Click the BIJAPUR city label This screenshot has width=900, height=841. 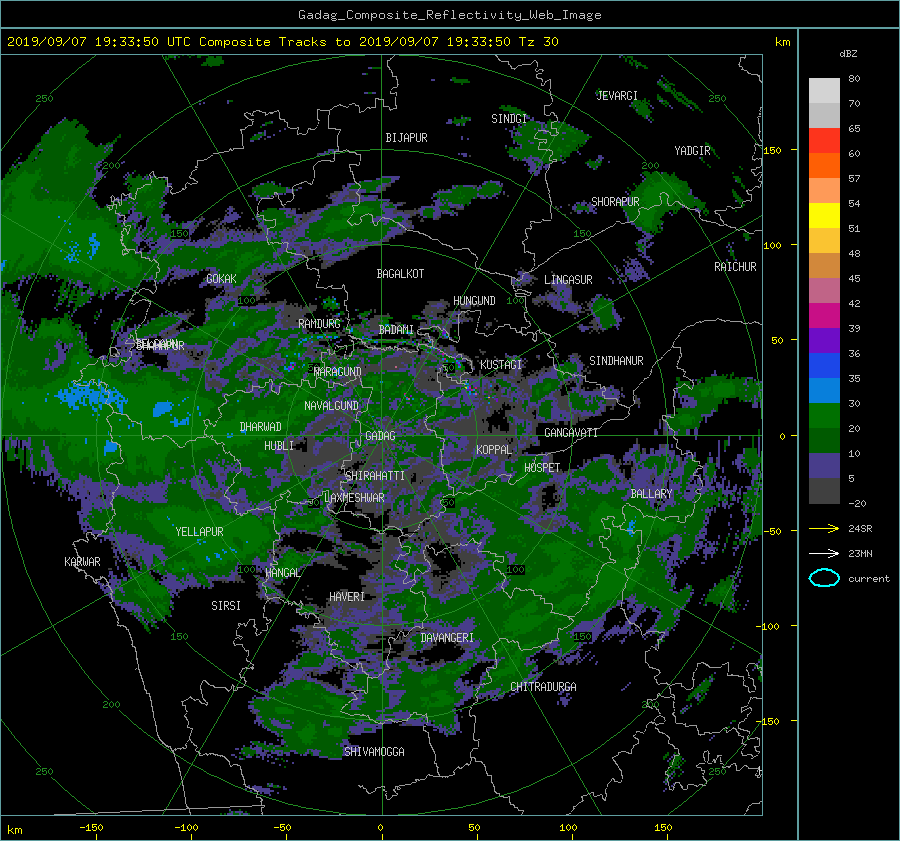[x=406, y=138]
